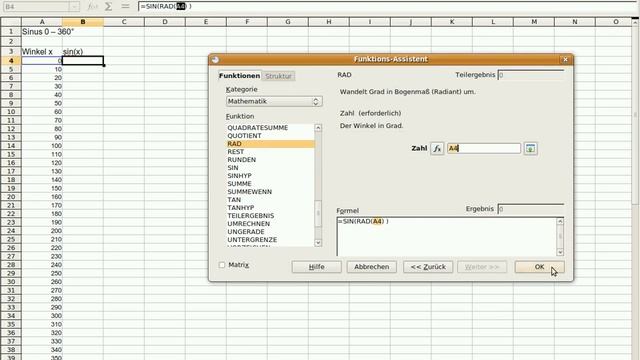Click the << Zurück button

point(428,267)
